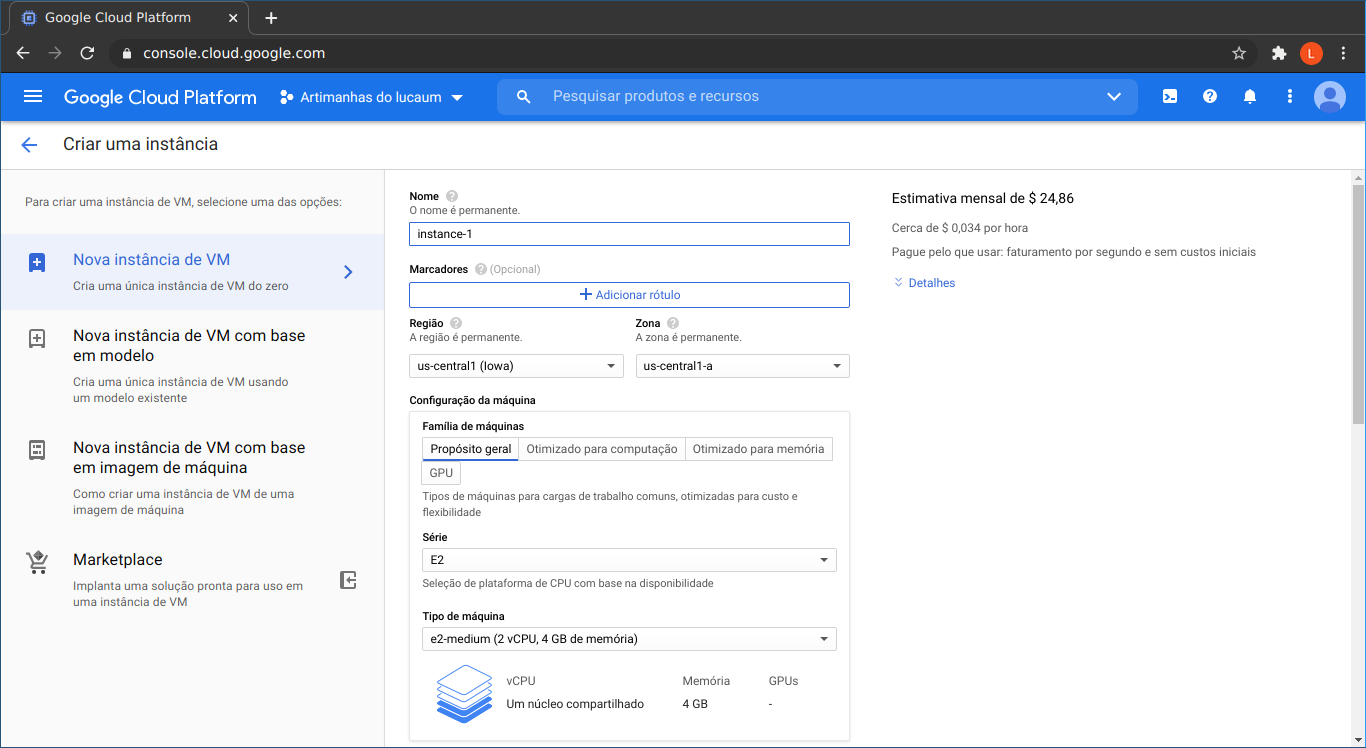Select the Otimizado para computação tab
Screen dimensions: 1366x748
602,449
